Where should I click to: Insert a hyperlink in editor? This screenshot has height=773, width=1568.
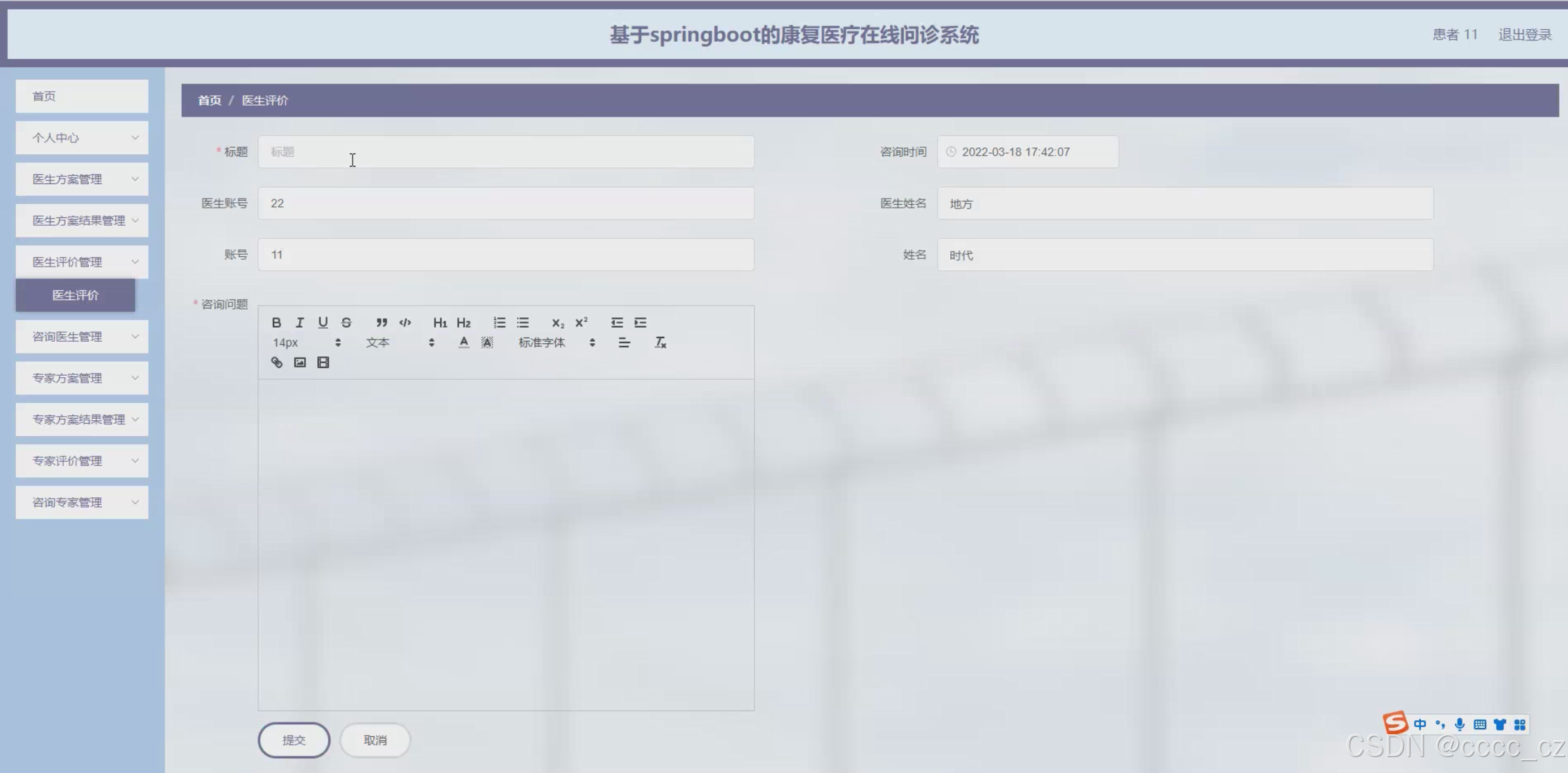pyautogui.click(x=277, y=363)
